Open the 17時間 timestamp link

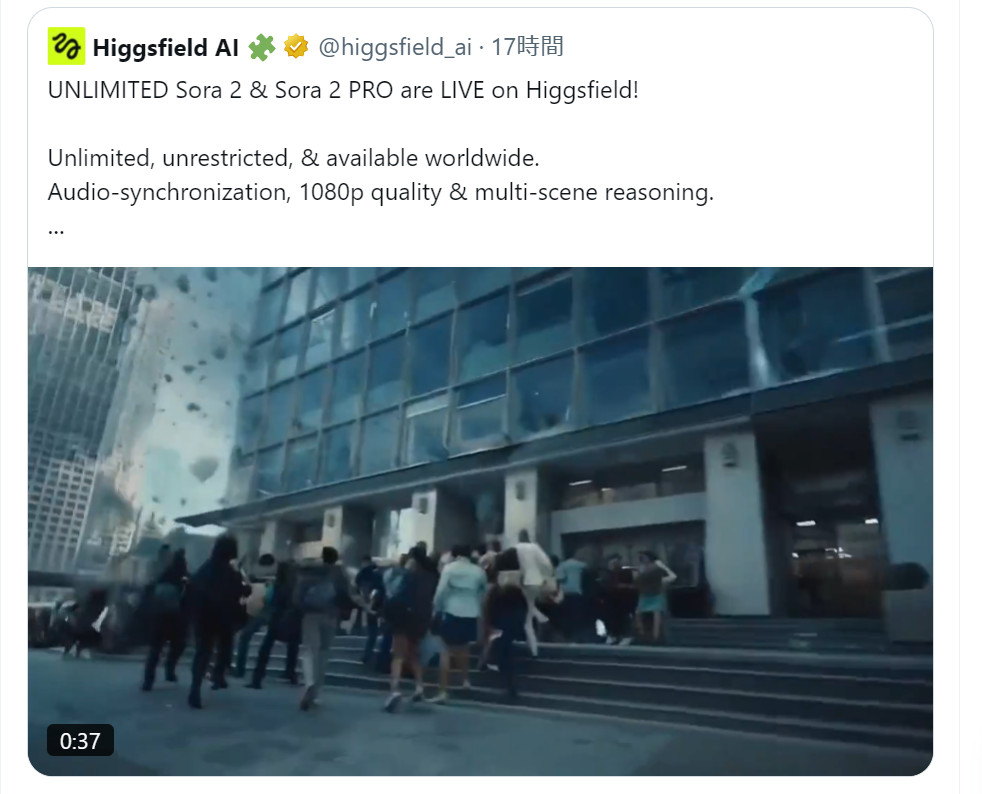527,47
